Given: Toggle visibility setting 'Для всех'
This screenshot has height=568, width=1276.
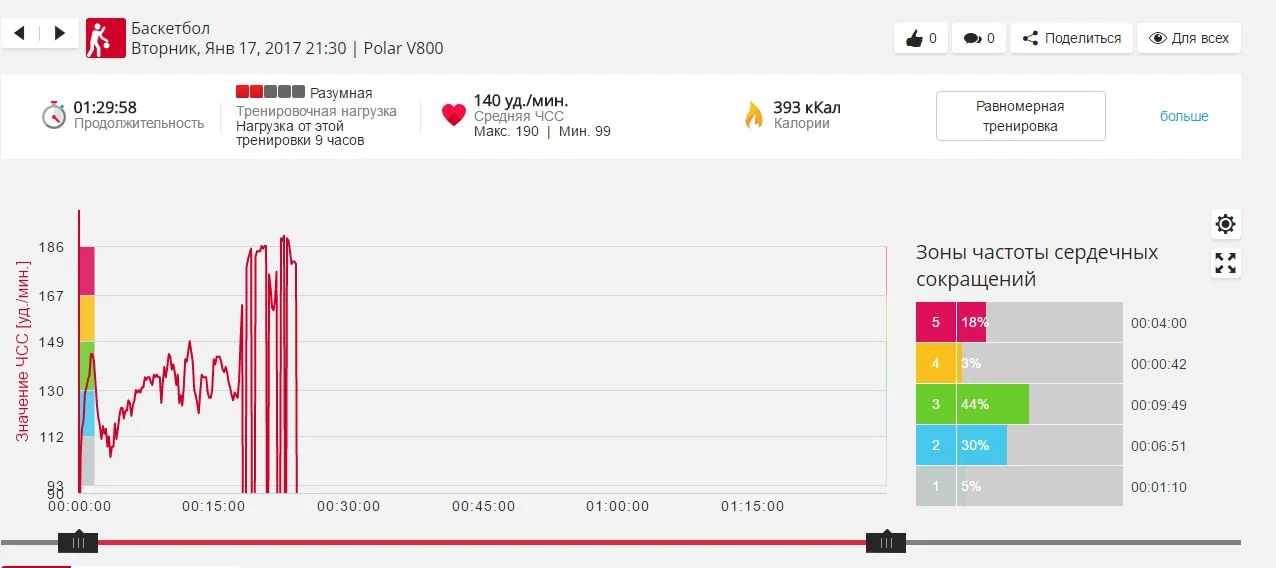Looking at the screenshot, I should point(1188,38).
